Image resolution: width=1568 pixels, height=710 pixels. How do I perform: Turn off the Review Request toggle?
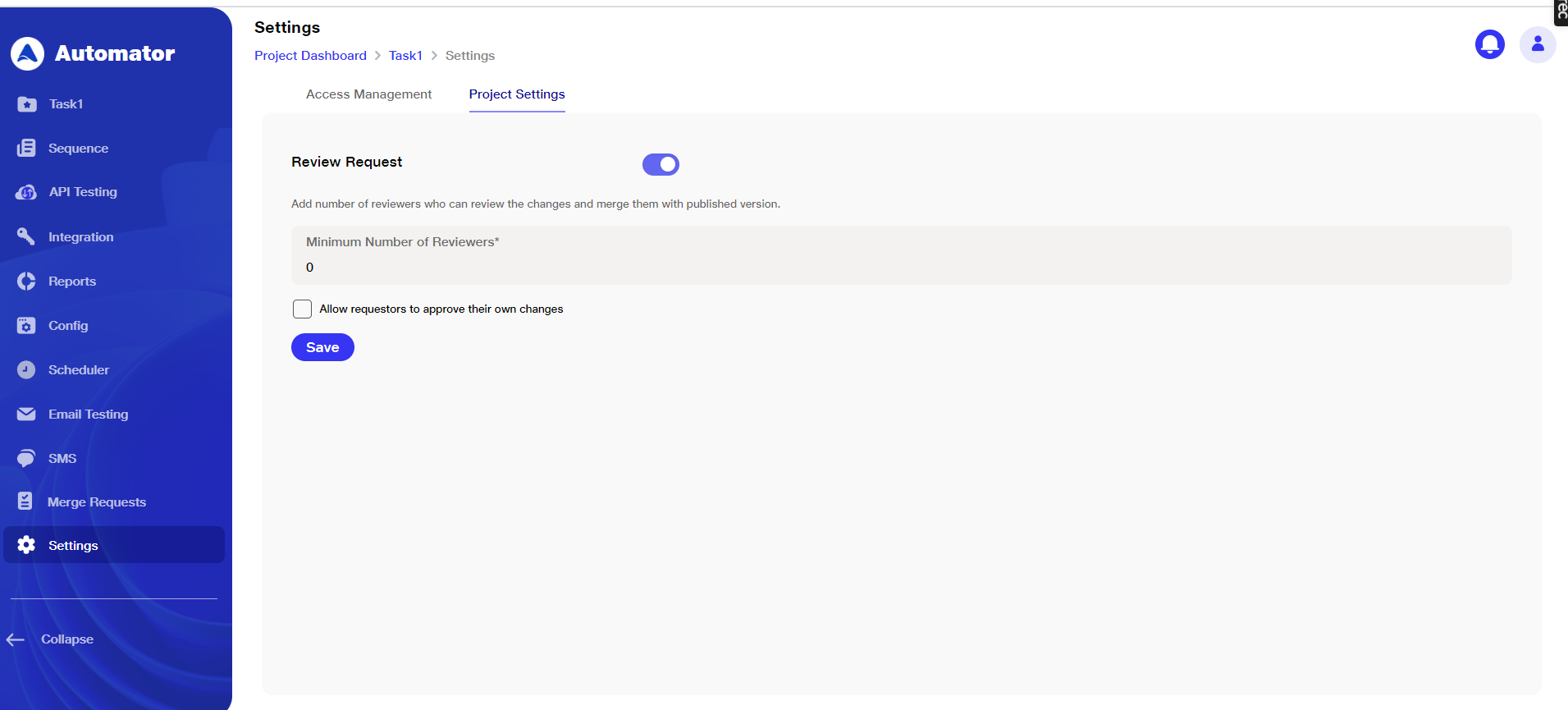point(661,164)
